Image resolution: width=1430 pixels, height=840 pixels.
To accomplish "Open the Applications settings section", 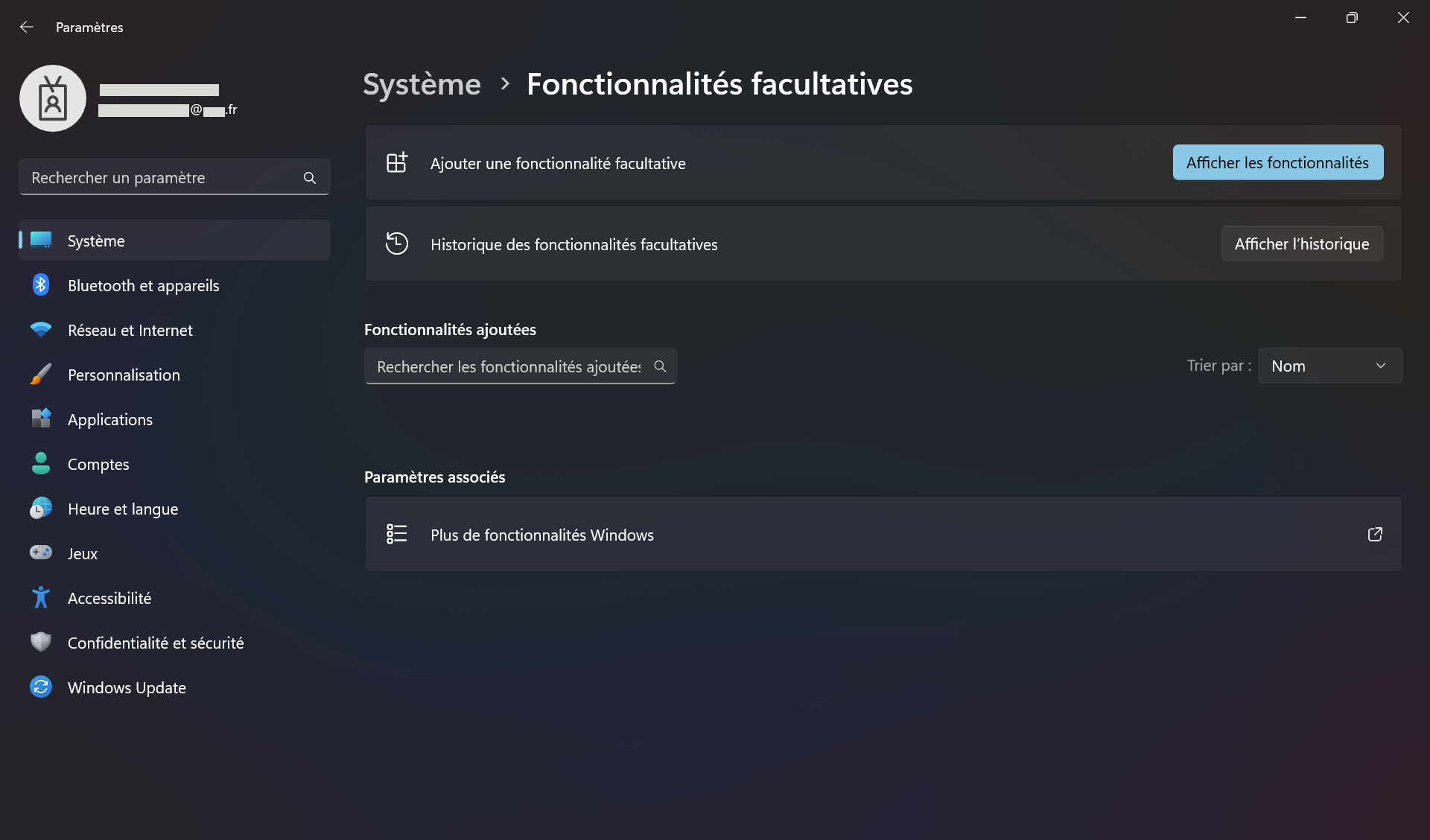I will [110, 419].
